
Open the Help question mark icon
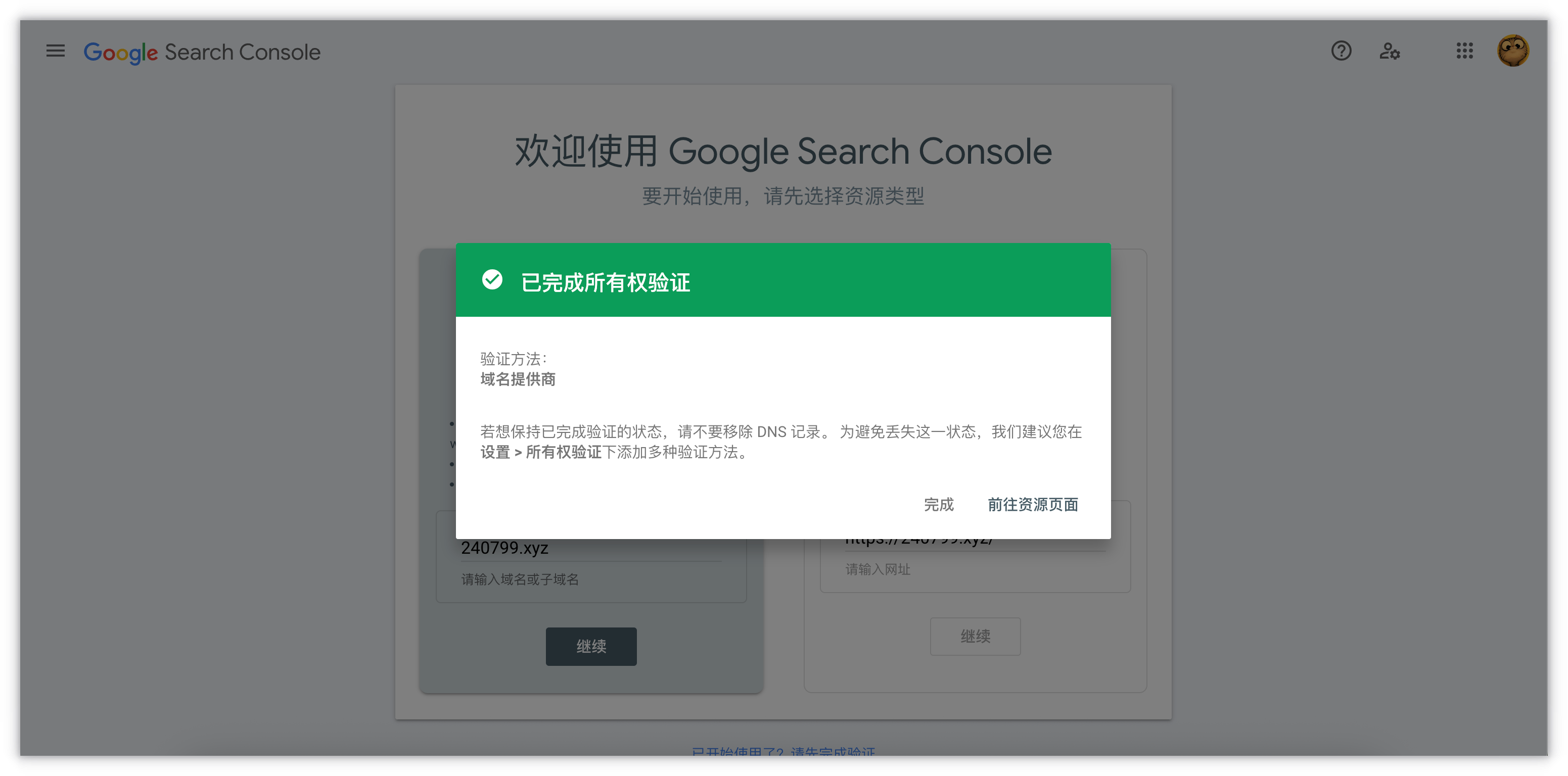(x=1341, y=51)
